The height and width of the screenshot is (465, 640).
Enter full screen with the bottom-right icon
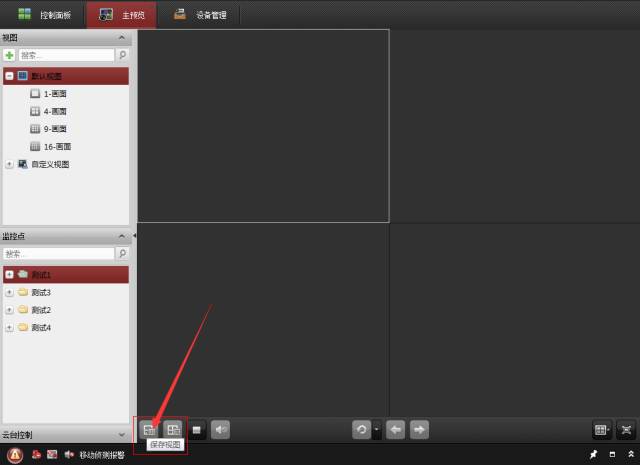tap(626, 429)
